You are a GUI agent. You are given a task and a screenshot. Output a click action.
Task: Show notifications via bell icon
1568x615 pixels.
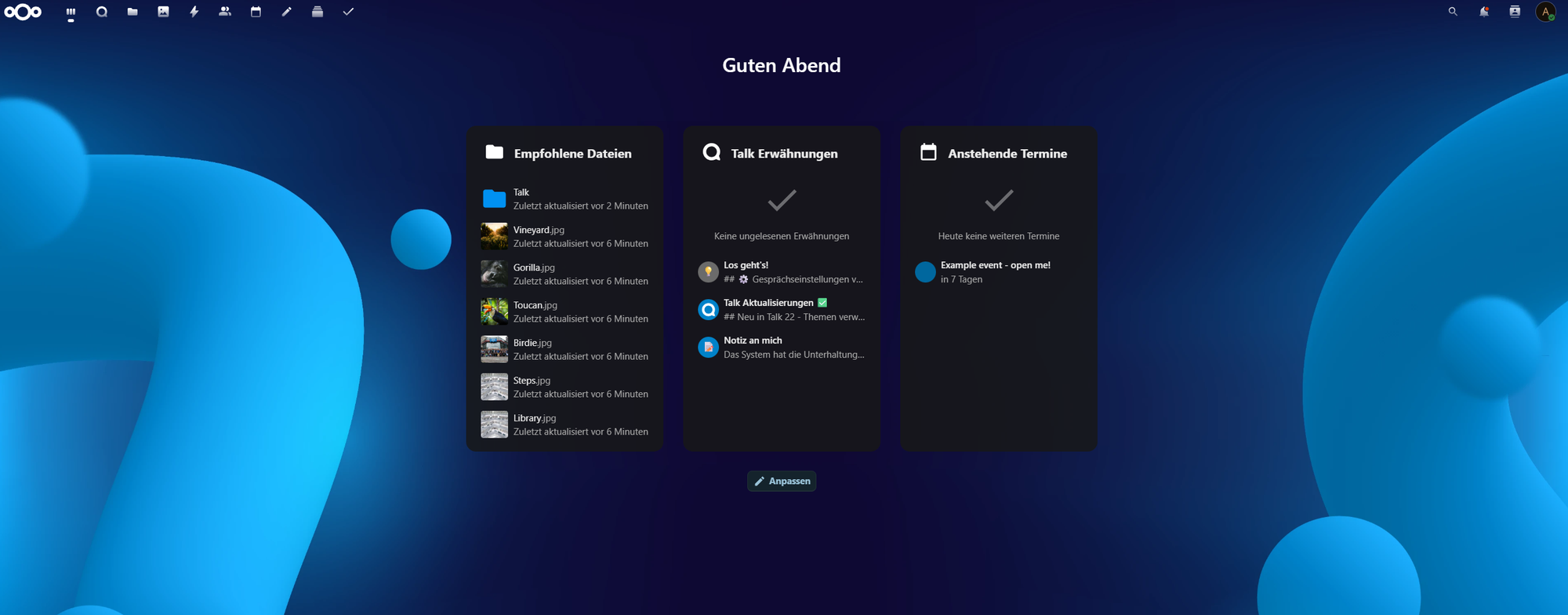(1483, 12)
